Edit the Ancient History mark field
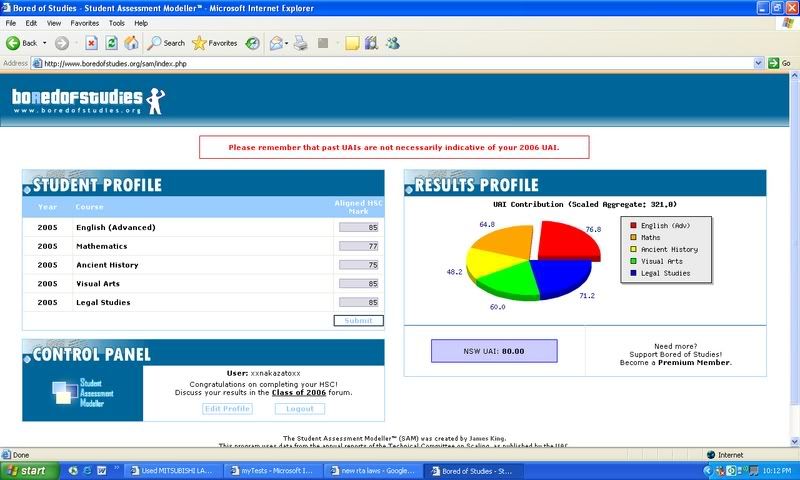The width and height of the screenshot is (800, 480). (x=359, y=265)
